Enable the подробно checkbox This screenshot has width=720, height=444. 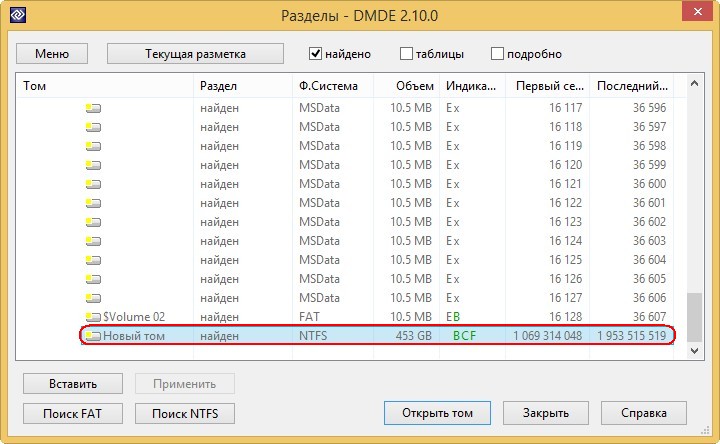pos(497,54)
